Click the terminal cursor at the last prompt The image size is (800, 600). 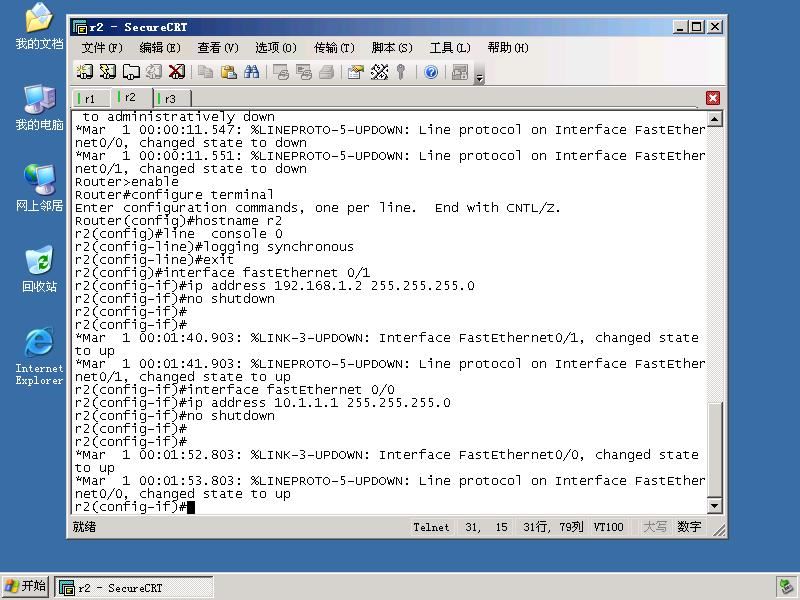191,507
